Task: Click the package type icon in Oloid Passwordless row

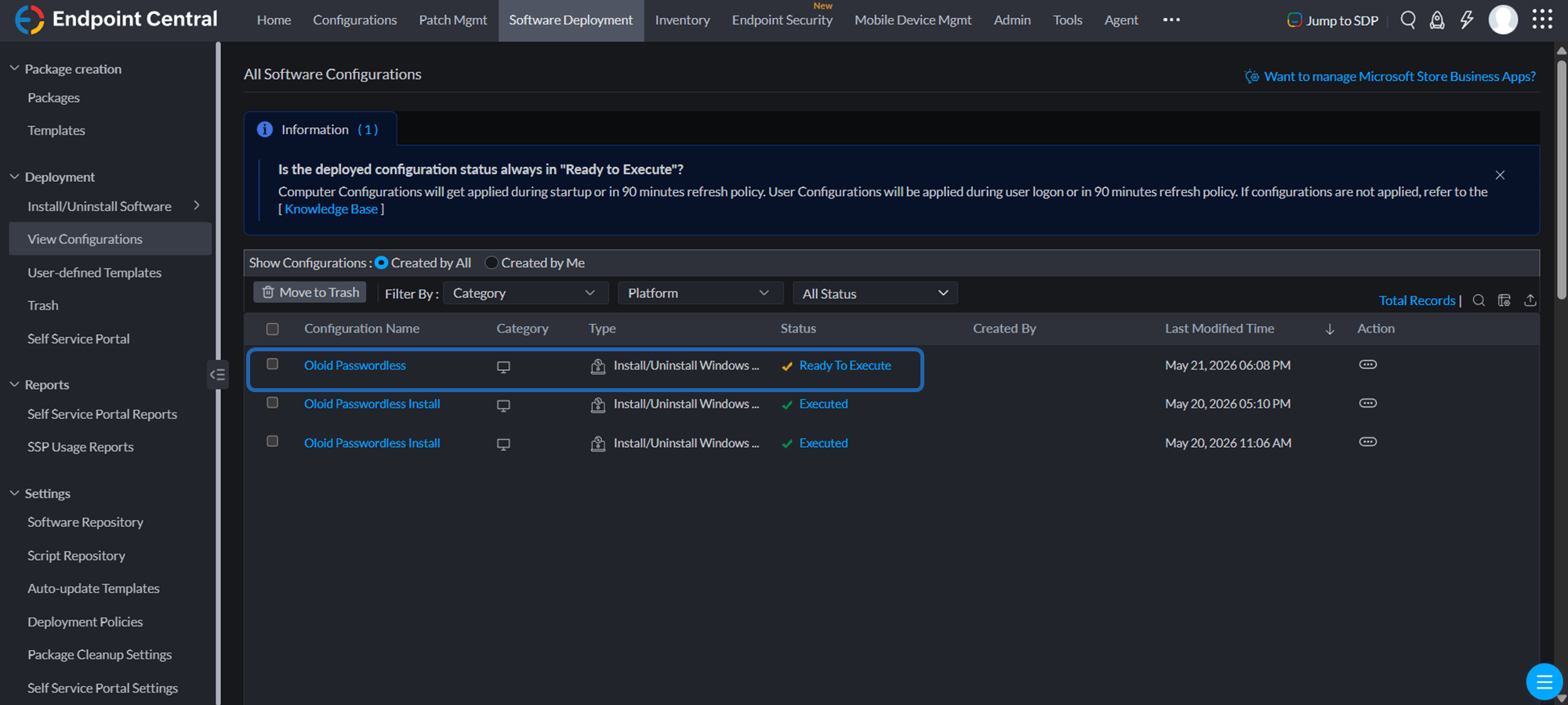Action: 598,366
